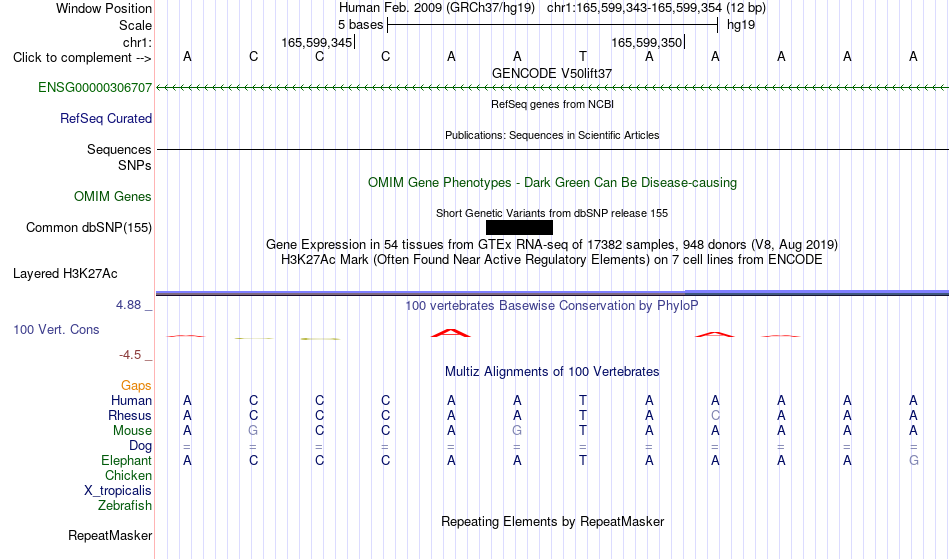Select the Zebrafish species row label

tap(125, 506)
